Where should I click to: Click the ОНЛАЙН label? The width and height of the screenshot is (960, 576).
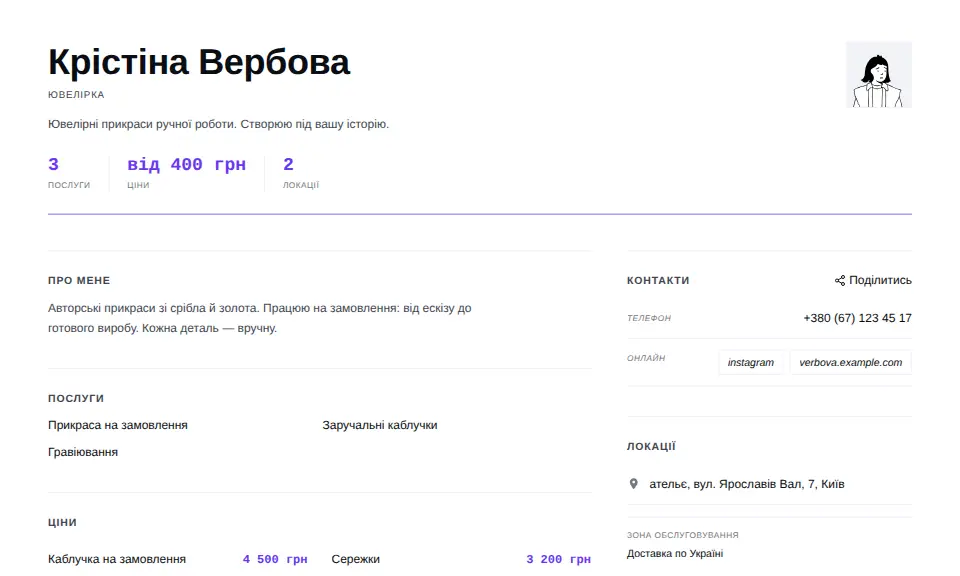coord(646,357)
